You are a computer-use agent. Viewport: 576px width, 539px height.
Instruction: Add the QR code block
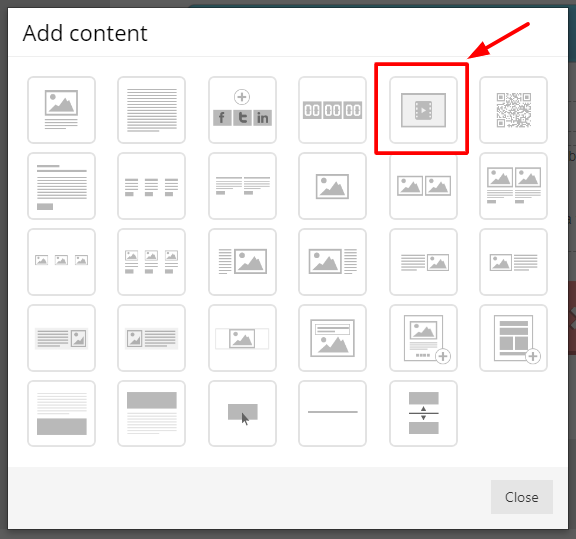point(513,110)
